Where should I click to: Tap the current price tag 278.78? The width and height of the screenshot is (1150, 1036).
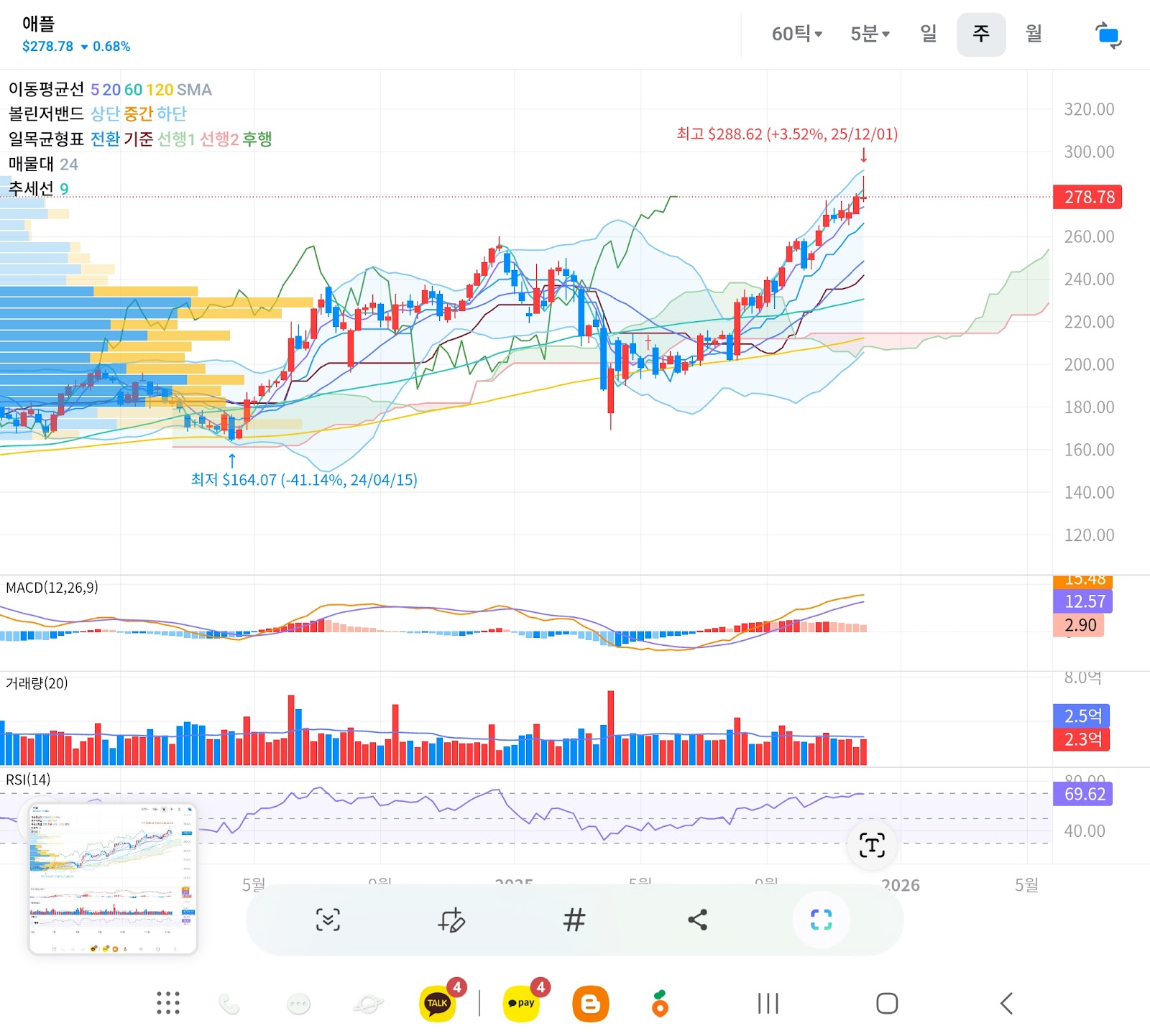[x=1087, y=197]
